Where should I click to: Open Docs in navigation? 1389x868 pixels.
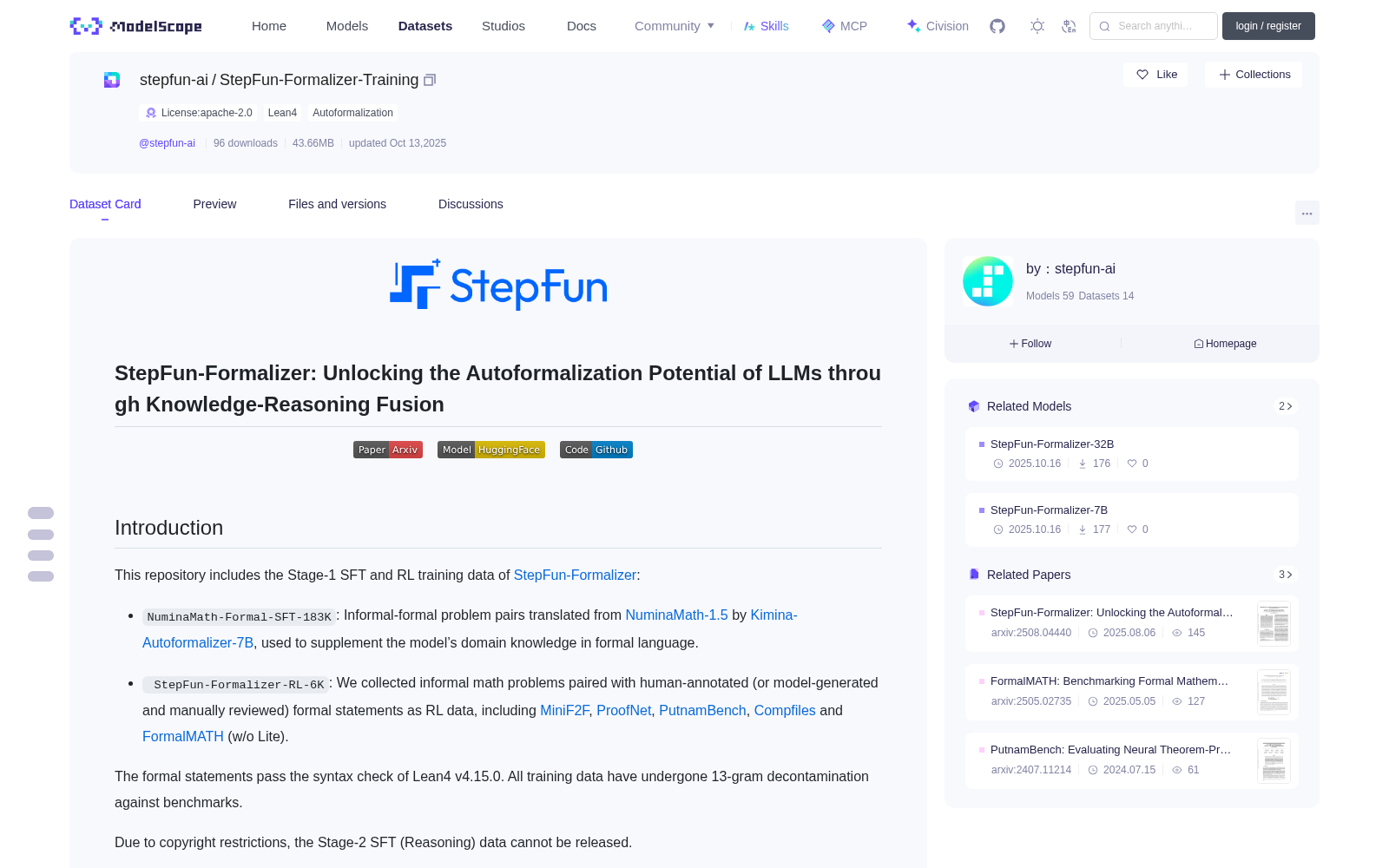pyautogui.click(x=582, y=26)
